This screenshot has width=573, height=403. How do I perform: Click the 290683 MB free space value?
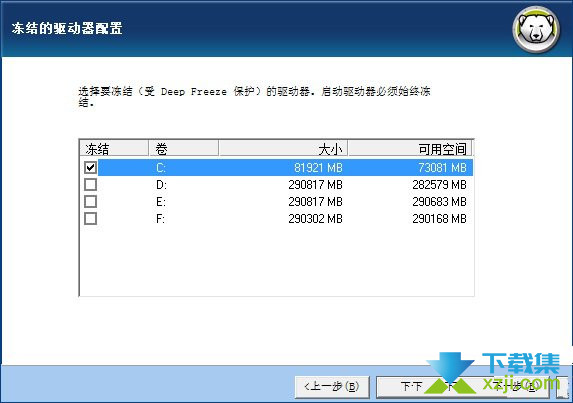pyautogui.click(x=439, y=202)
